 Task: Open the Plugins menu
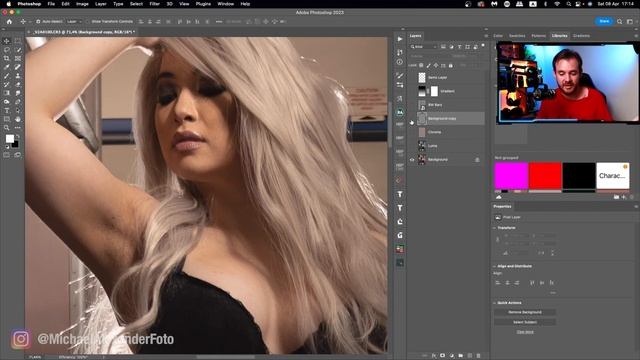click(203, 4)
